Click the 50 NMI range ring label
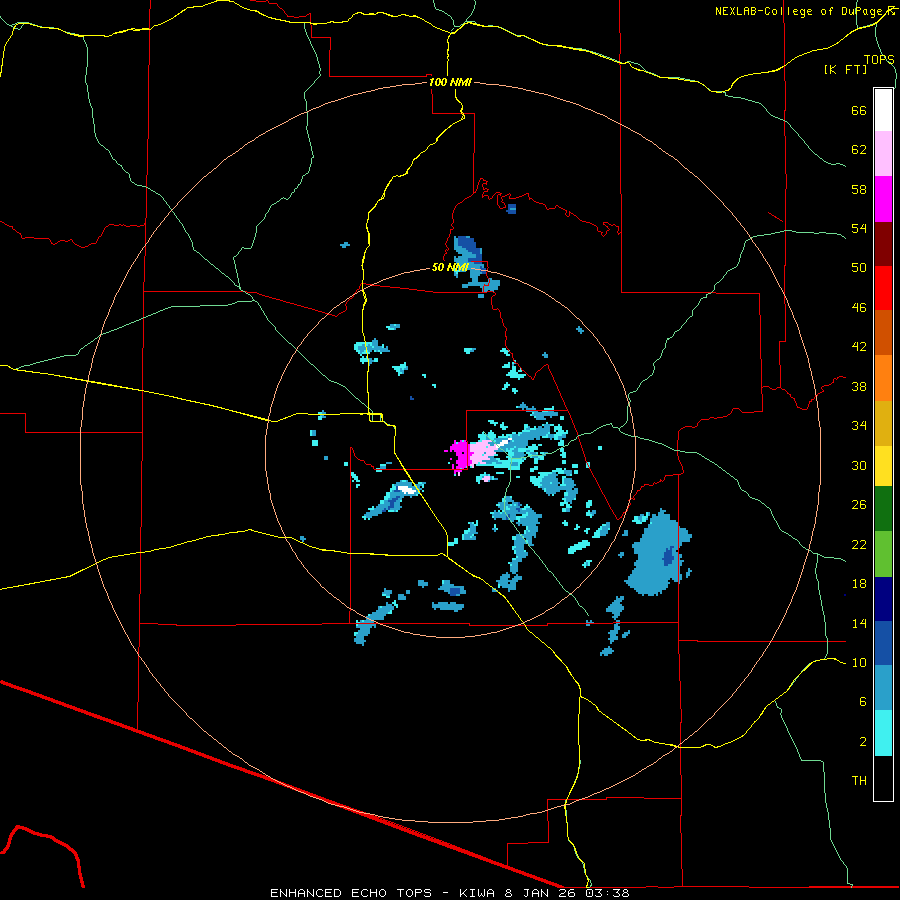900x900 pixels. click(x=450, y=267)
